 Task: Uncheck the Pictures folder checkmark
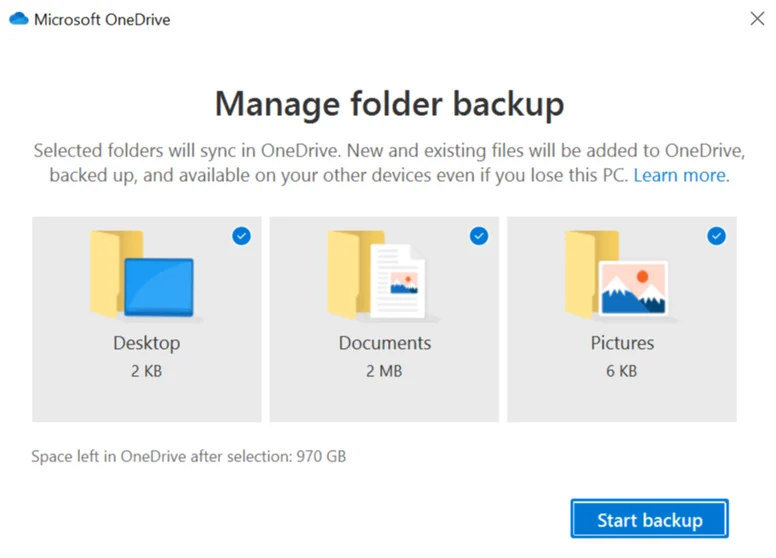pyautogui.click(x=717, y=236)
